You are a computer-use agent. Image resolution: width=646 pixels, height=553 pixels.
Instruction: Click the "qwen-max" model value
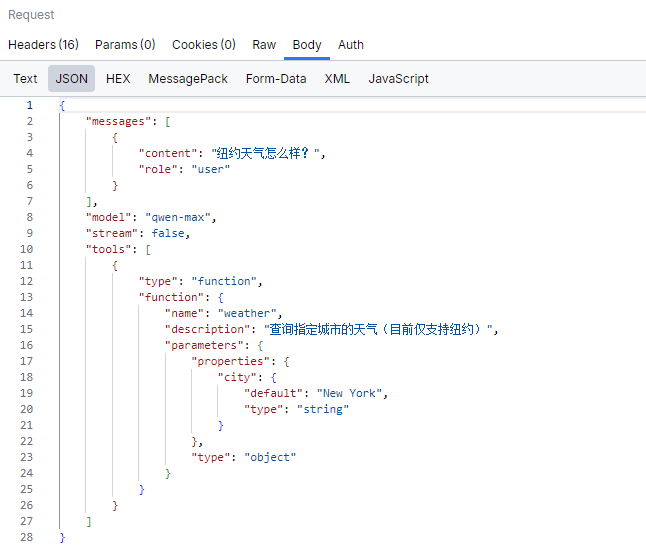pos(178,217)
